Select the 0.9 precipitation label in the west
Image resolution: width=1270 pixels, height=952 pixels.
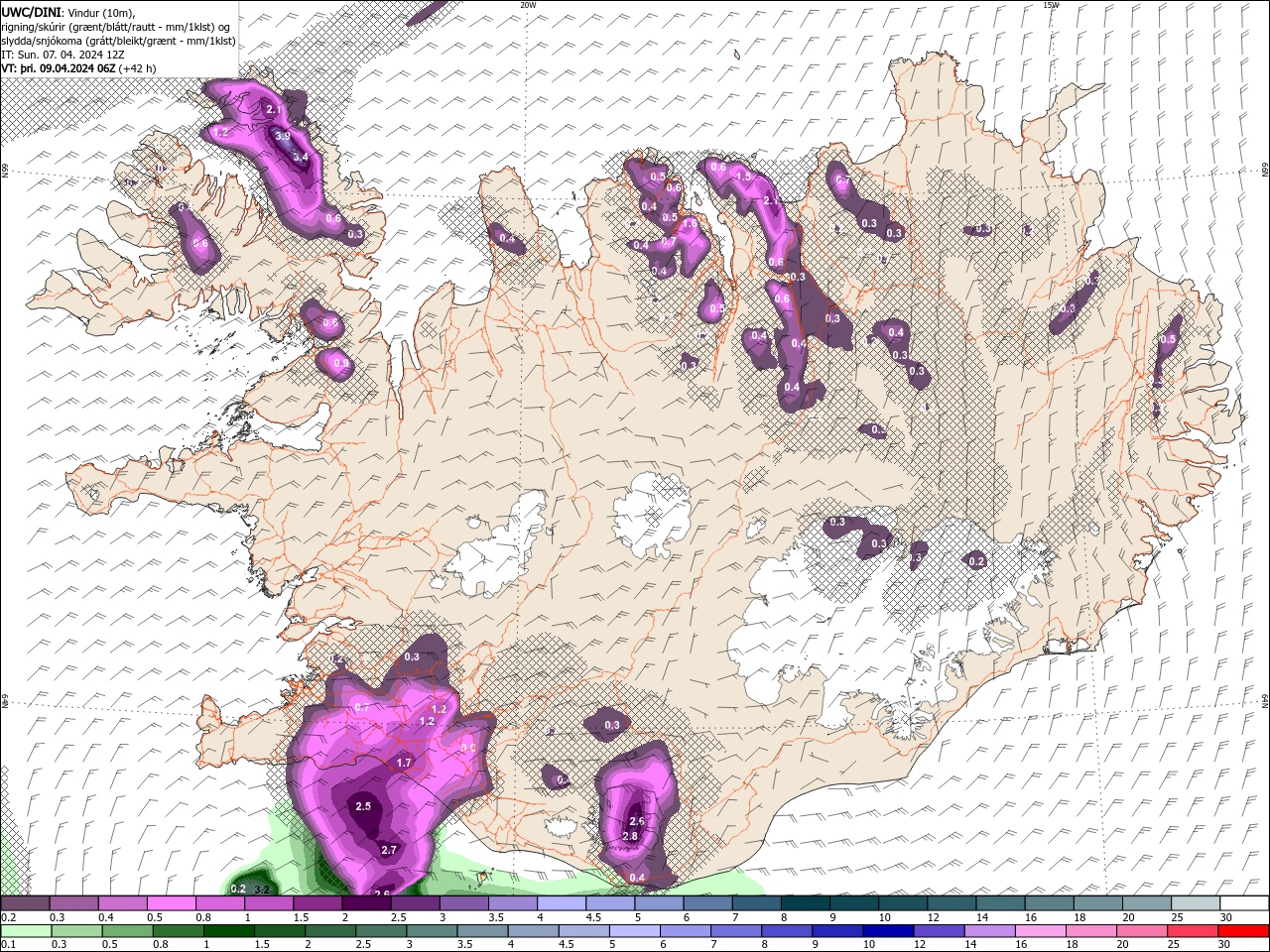point(341,364)
